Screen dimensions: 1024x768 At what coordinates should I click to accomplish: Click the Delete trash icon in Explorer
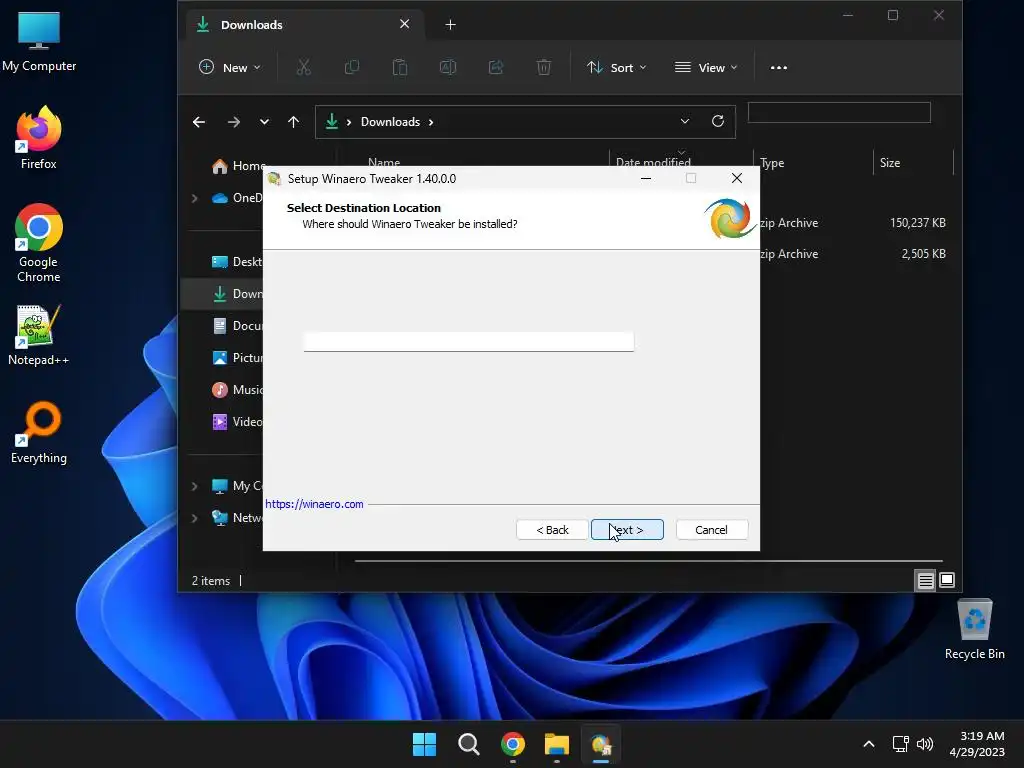pyautogui.click(x=543, y=67)
